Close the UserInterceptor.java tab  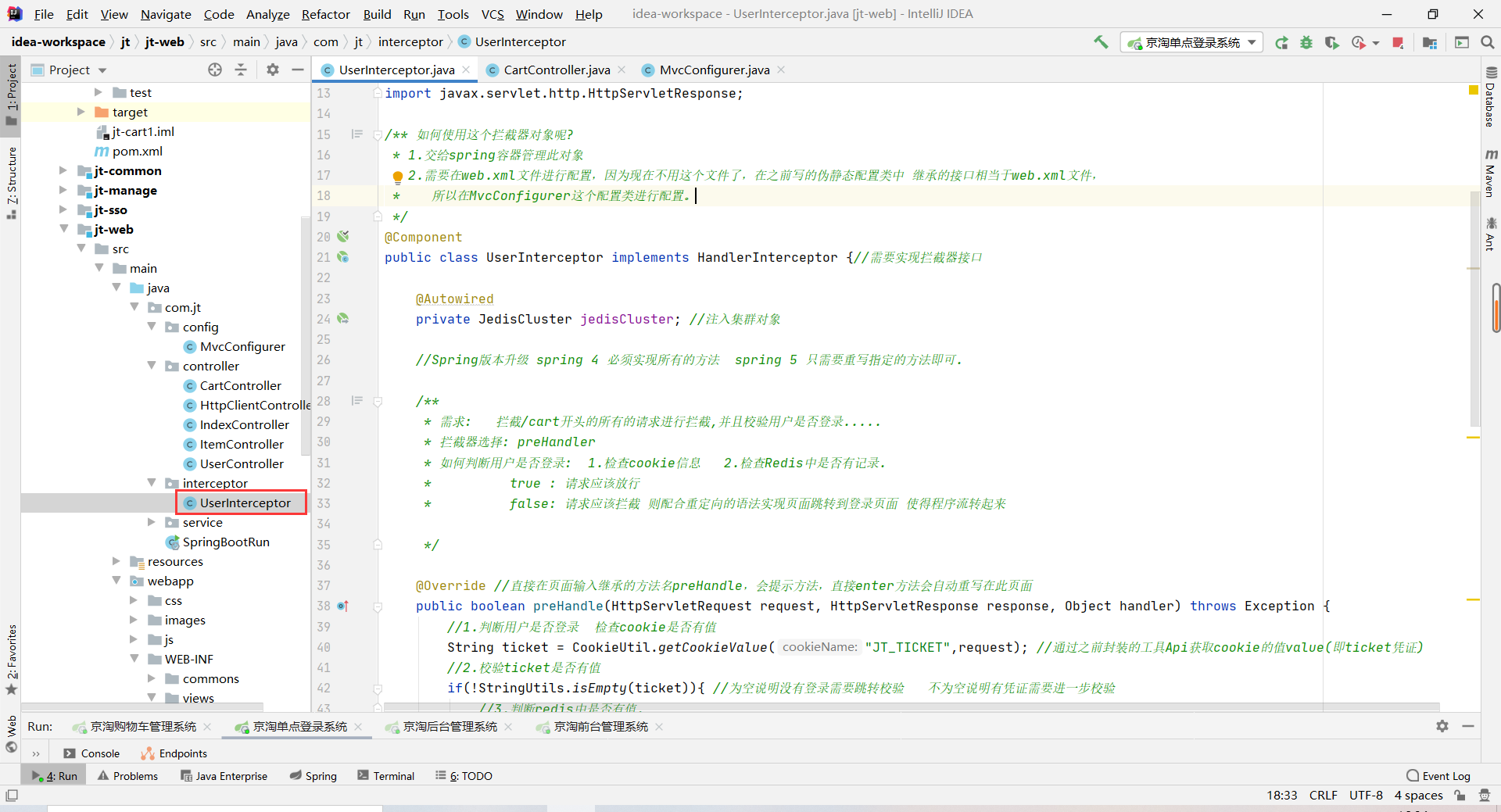(x=466, y=70)
